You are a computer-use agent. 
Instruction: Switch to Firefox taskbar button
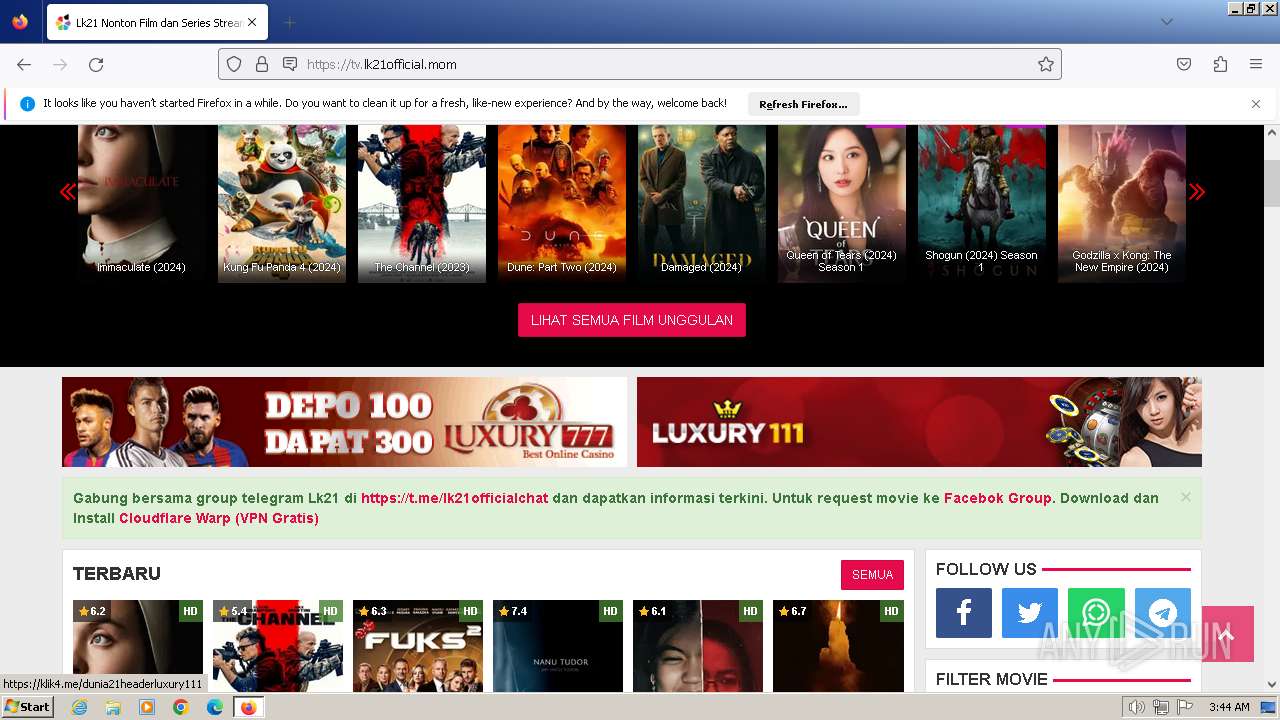tap(248, 707)
